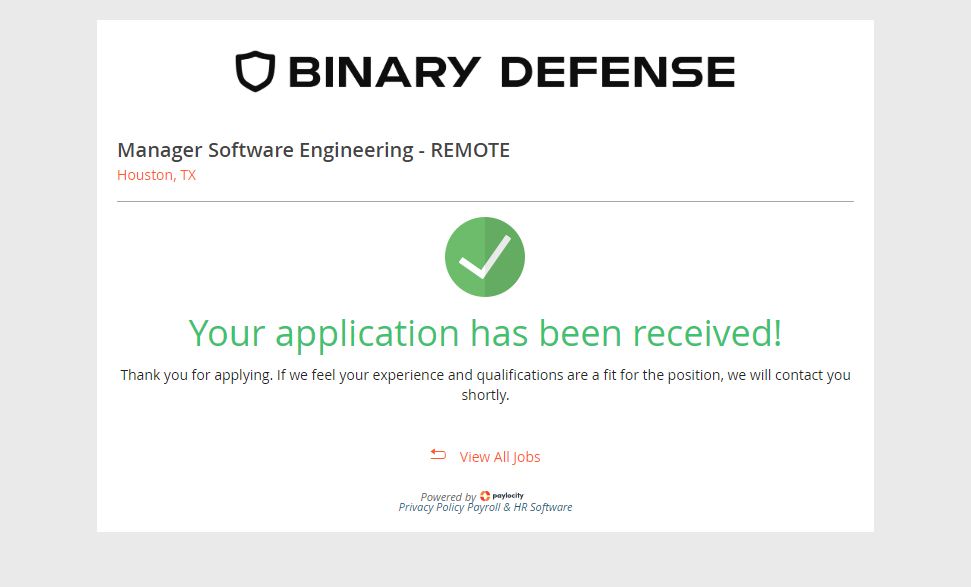Select the Manager Software Engineering title text
This screenshot has width=971, height=587.
click(265, 151)
